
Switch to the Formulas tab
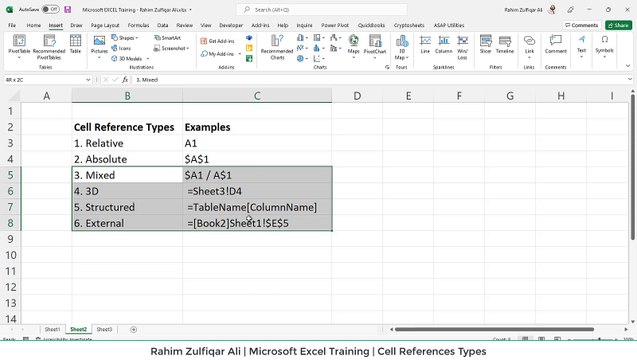click(x=139, y=25)
